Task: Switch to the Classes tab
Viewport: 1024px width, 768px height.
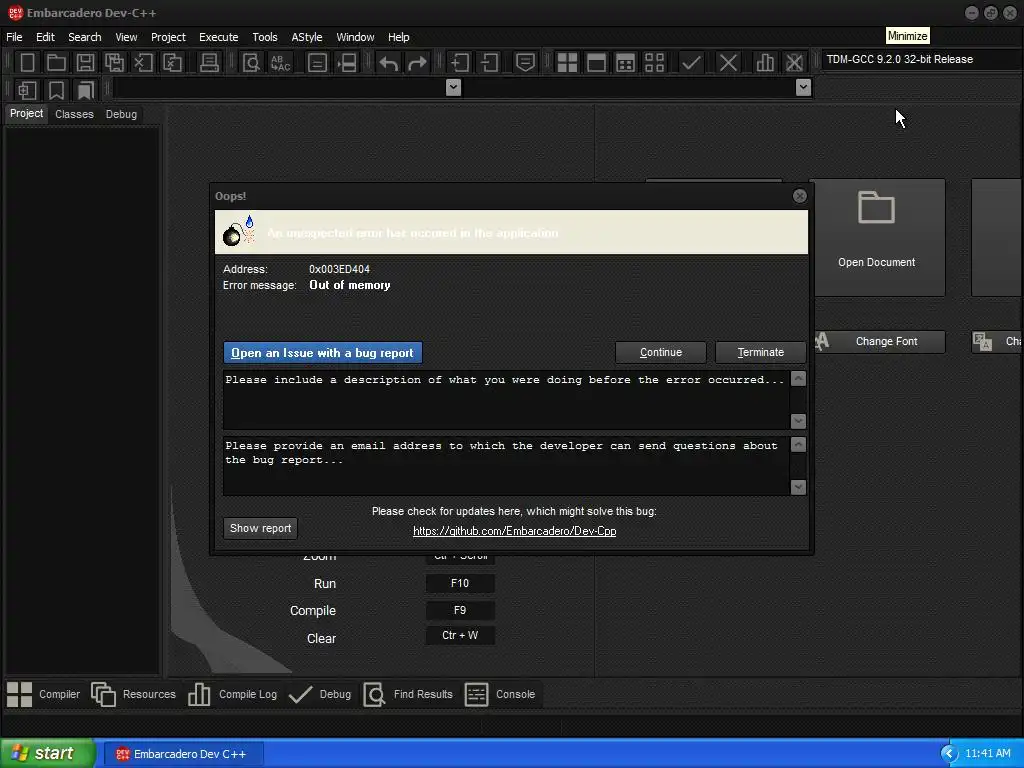Action: 74,114
